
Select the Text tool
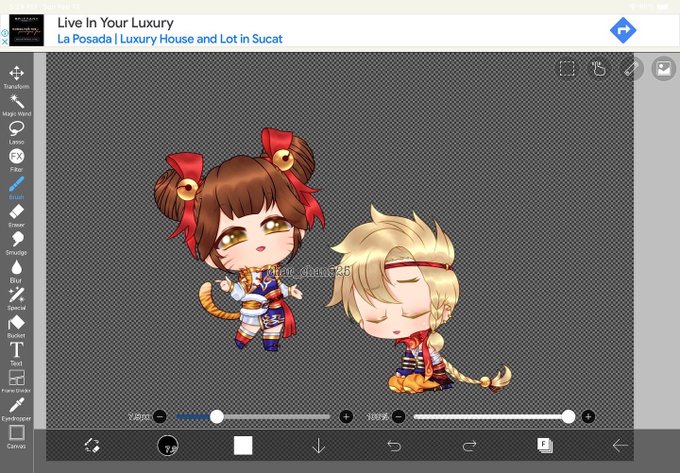click(x=16, y=354)
